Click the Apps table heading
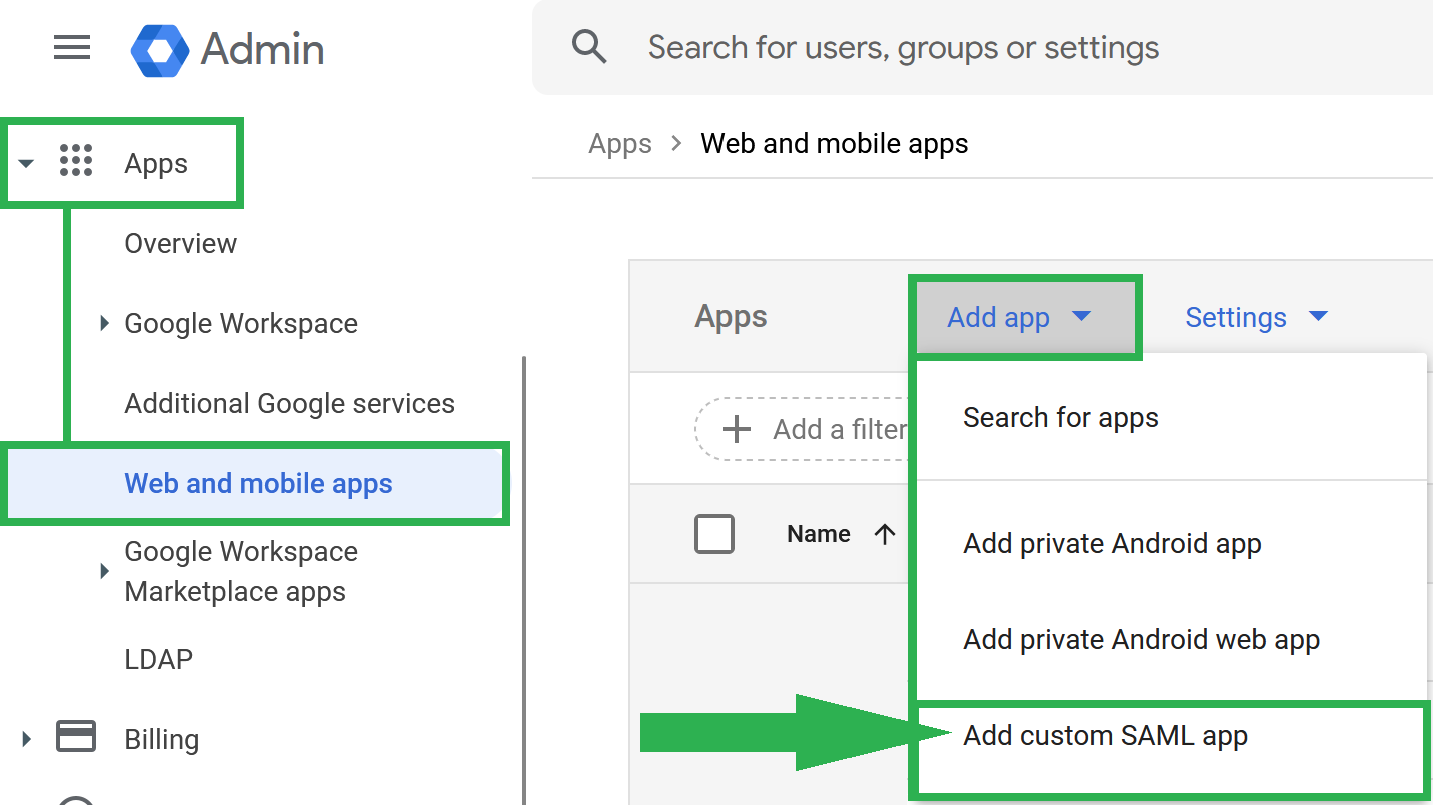 [731, 317]
